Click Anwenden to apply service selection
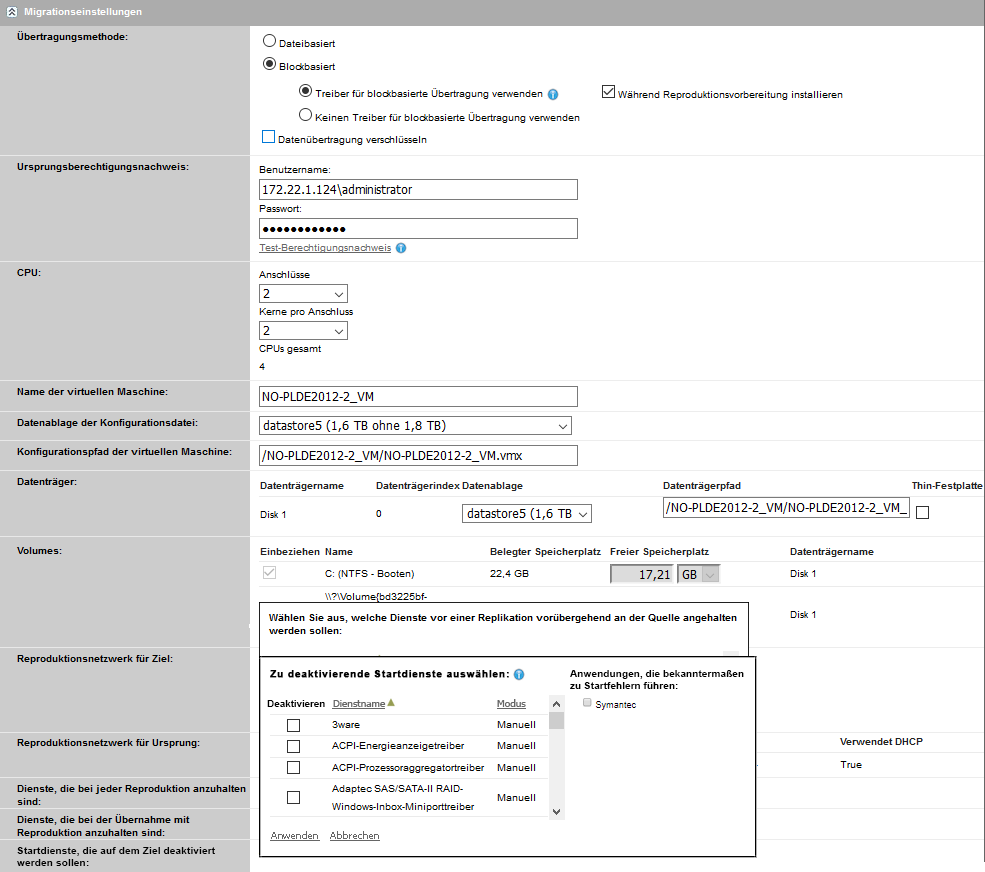Screen dimensions: 985x872 coord(294,835)
